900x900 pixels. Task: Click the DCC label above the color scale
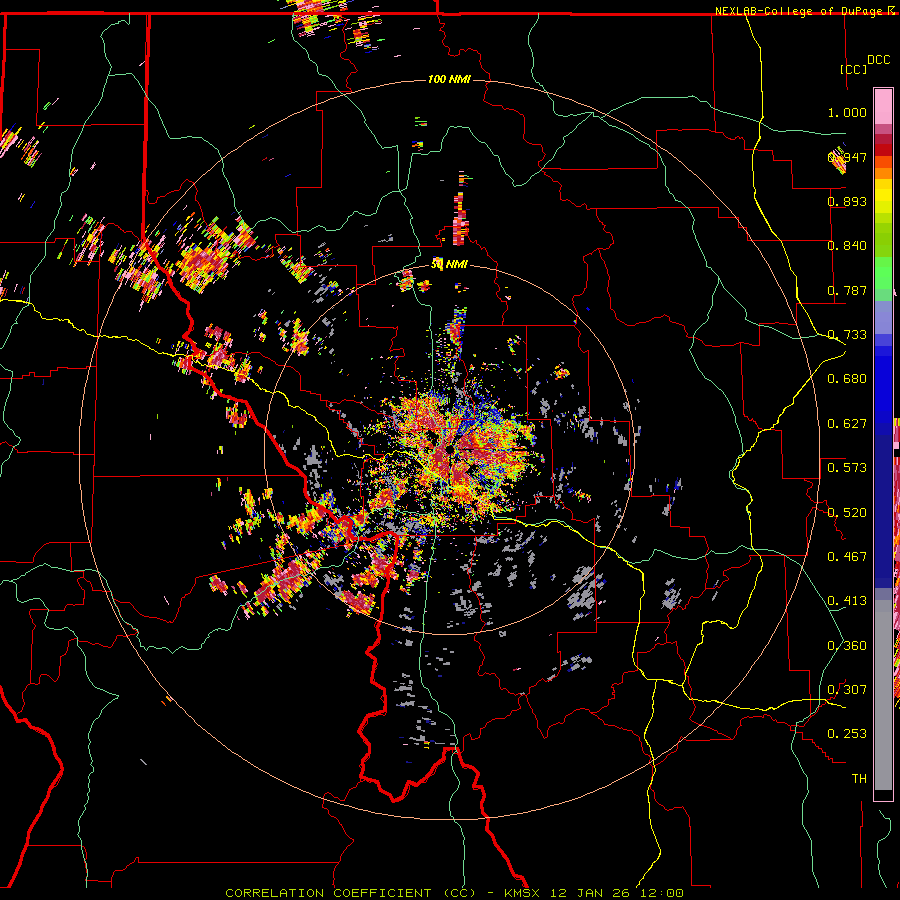pyautogui.click(x=878, y=60)
